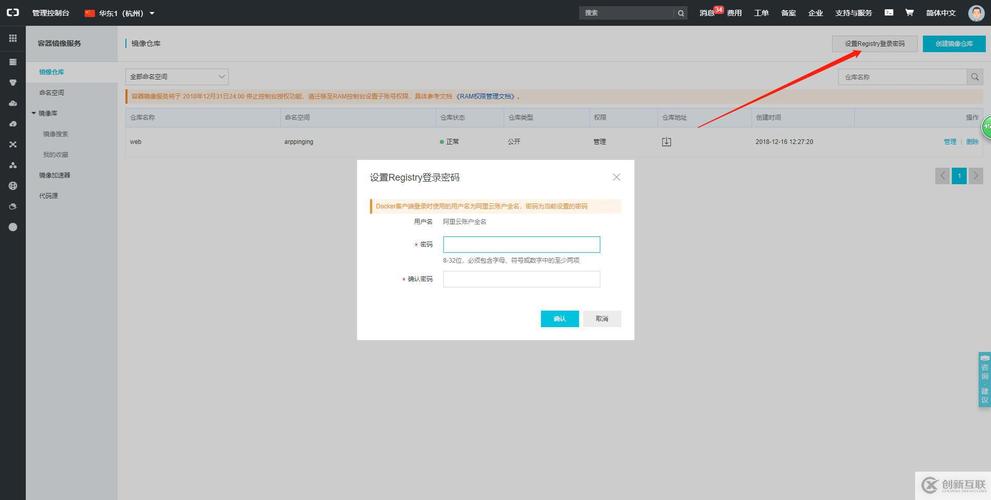
Task: Click the 设置Registry登录密码 button
Action: pos(875,44)
